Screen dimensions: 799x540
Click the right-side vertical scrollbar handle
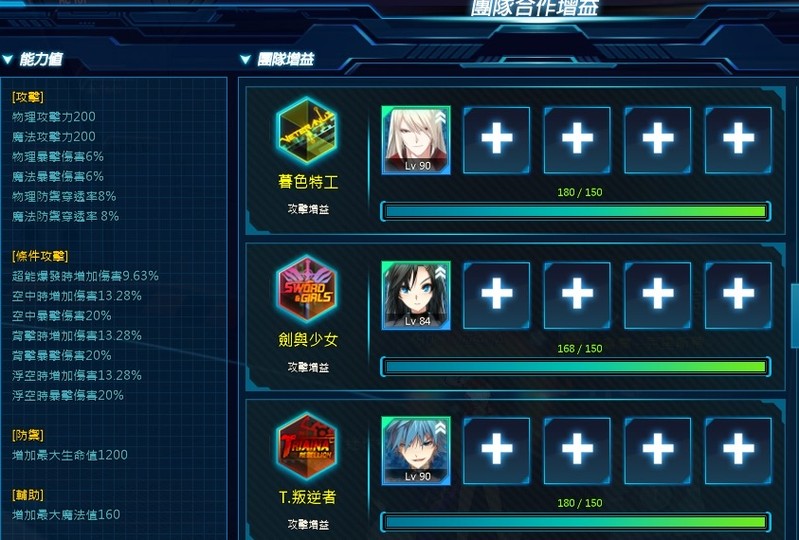point(794,316)
